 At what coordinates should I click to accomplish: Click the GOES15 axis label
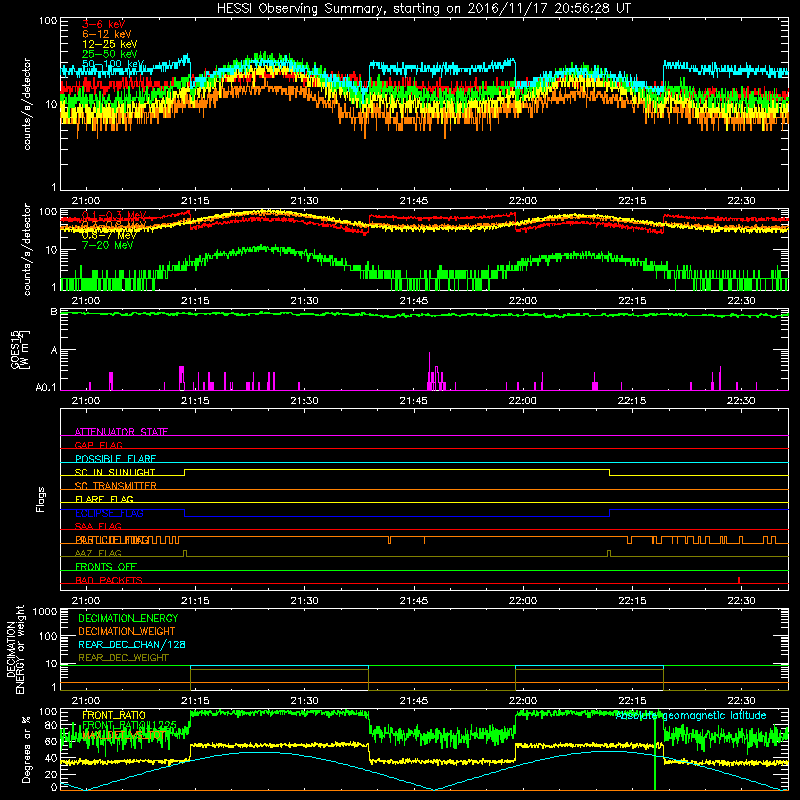point(15,349)
